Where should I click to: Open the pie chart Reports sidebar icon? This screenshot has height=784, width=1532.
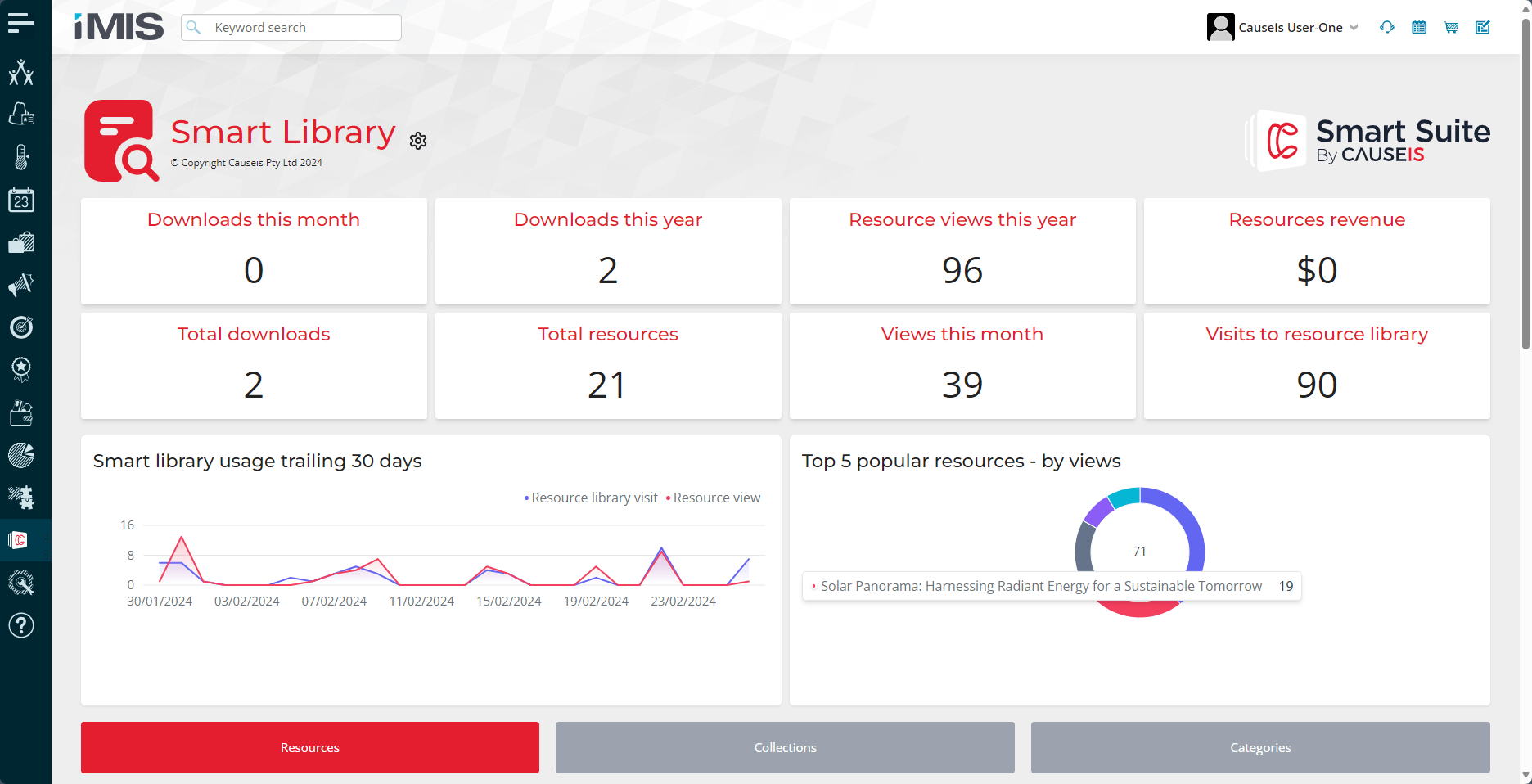point(21,455)
